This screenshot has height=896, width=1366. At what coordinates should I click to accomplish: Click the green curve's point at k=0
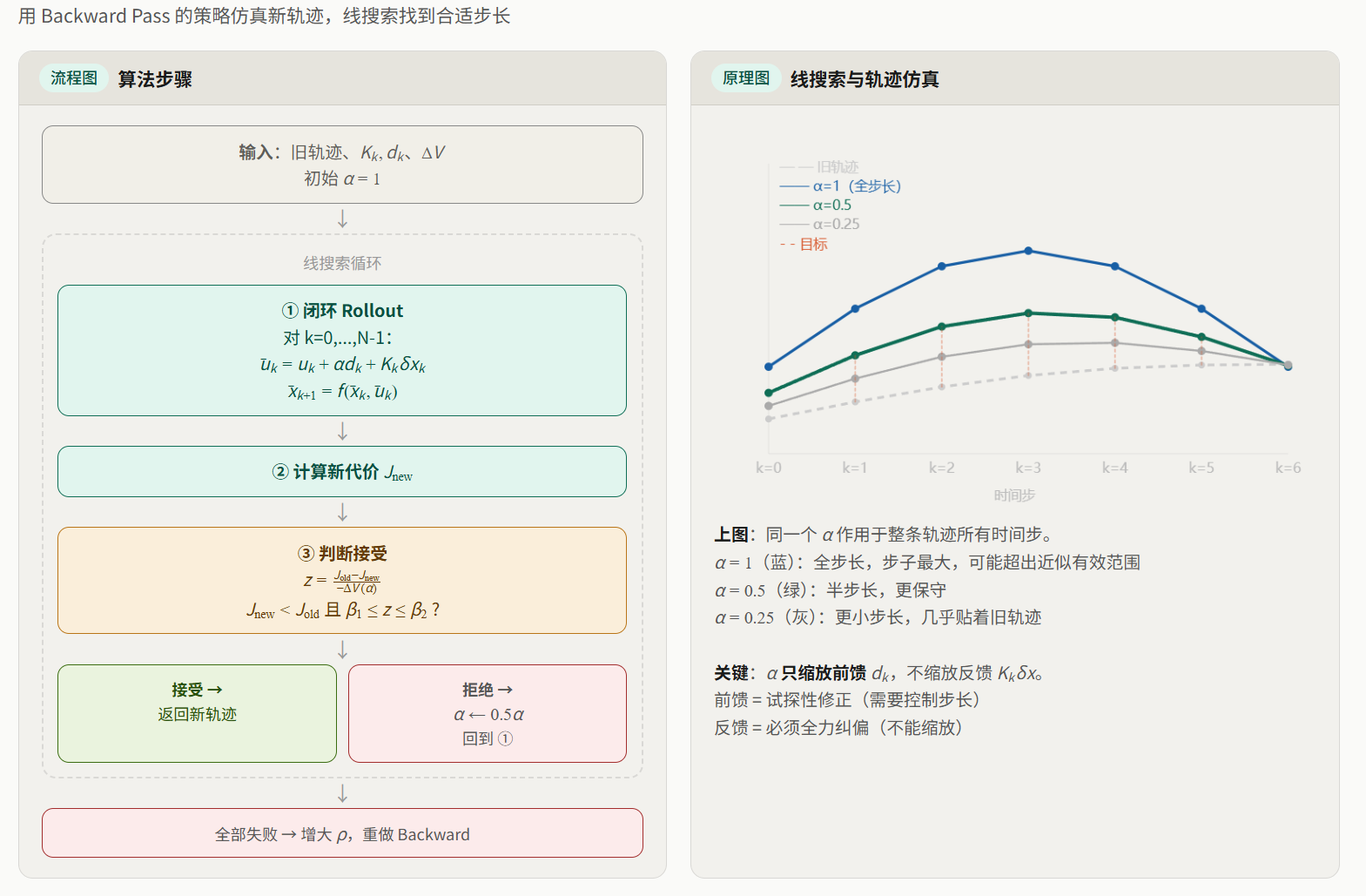(x=769, y=393)
